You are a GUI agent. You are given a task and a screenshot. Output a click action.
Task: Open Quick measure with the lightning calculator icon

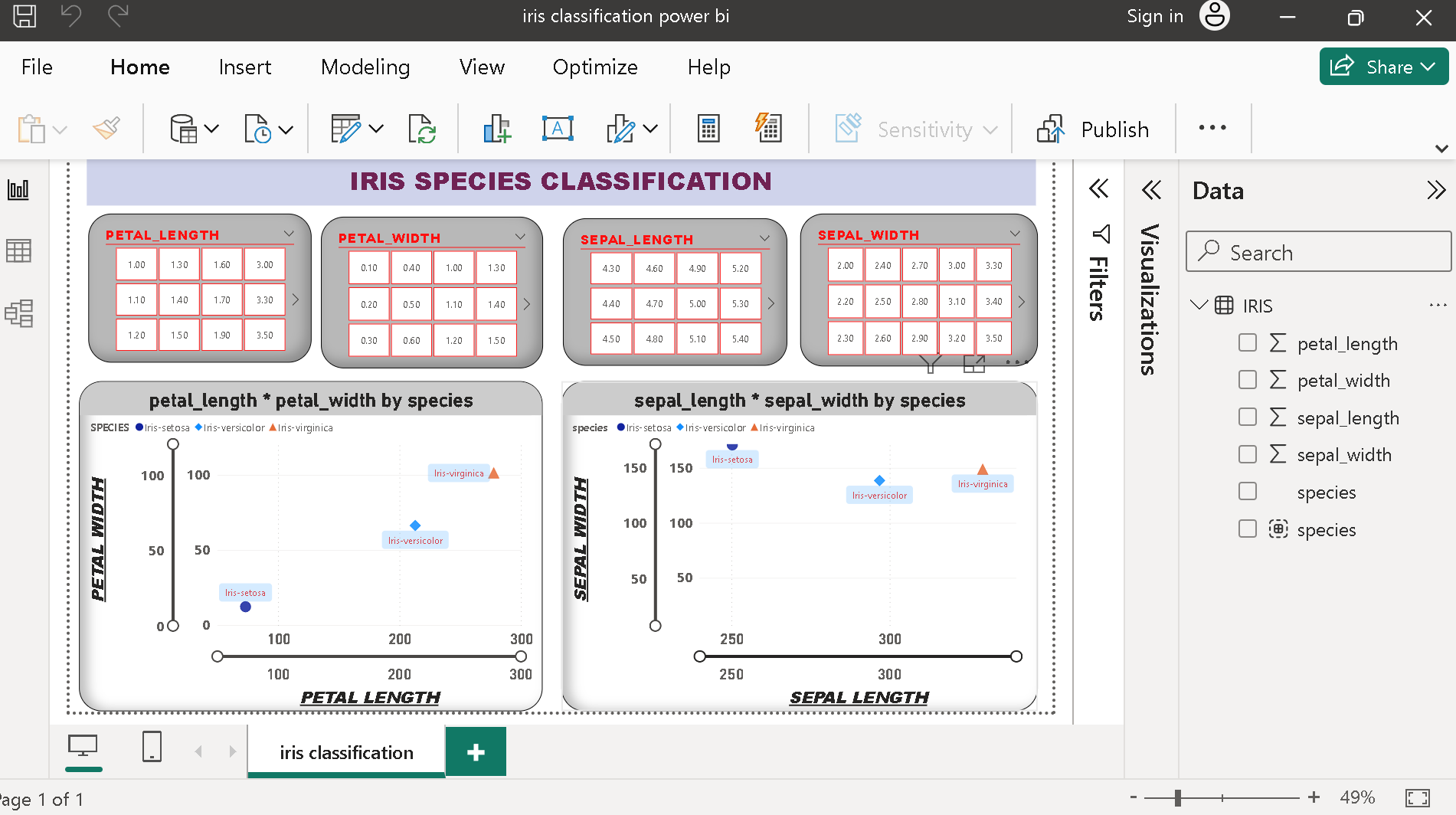(x=767, y=128)
